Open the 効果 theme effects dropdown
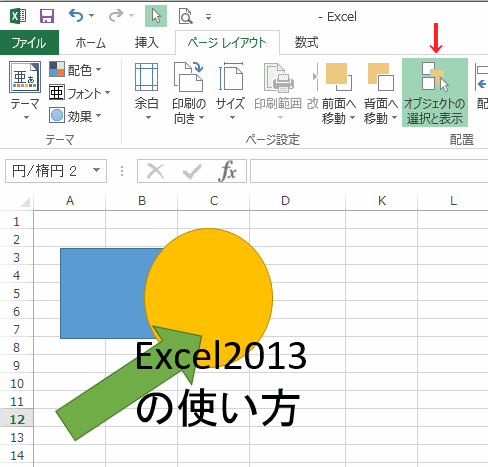488x467 pixels. 75,116
